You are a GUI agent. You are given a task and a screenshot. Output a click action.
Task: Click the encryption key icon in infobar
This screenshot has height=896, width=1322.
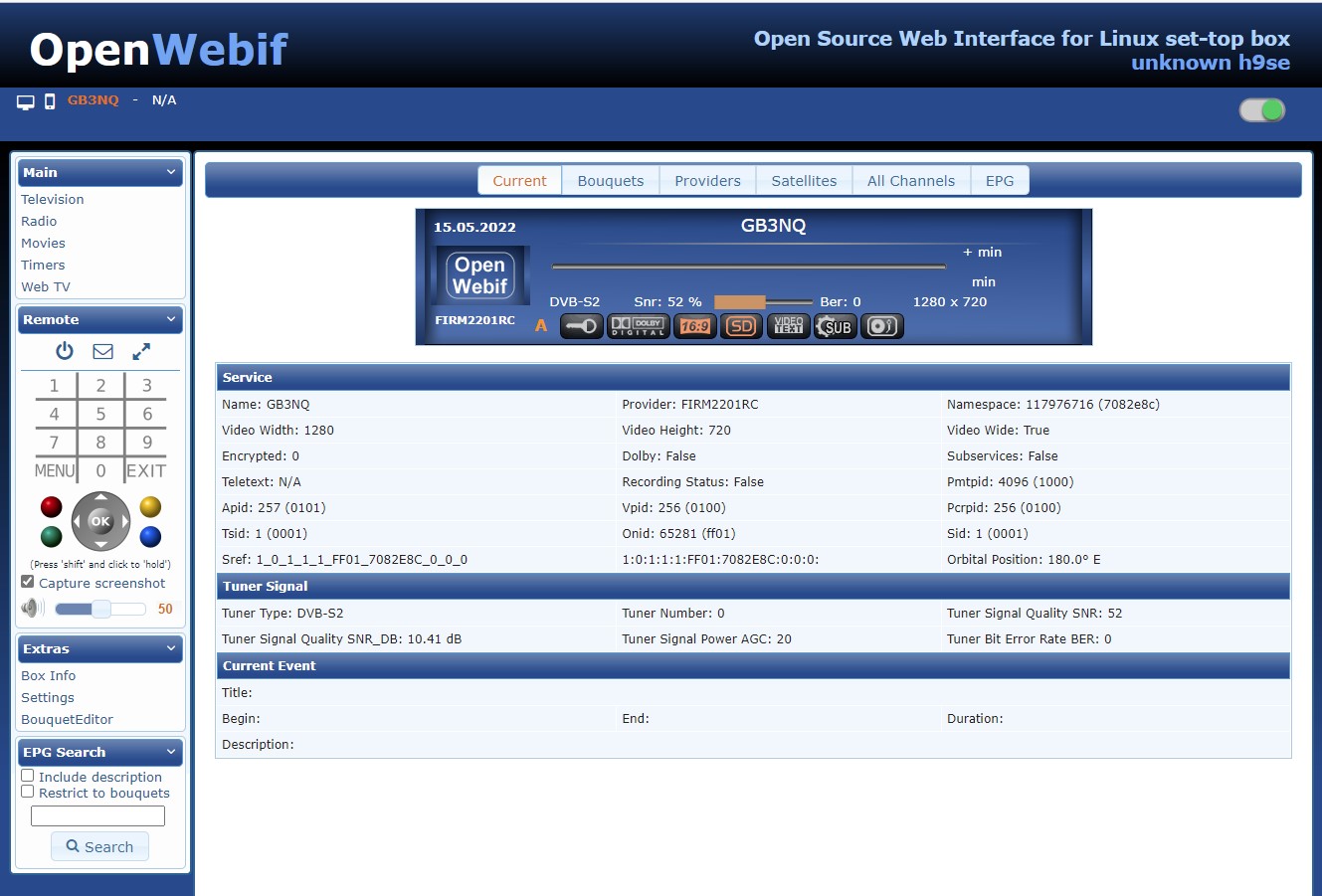point(582,326)
